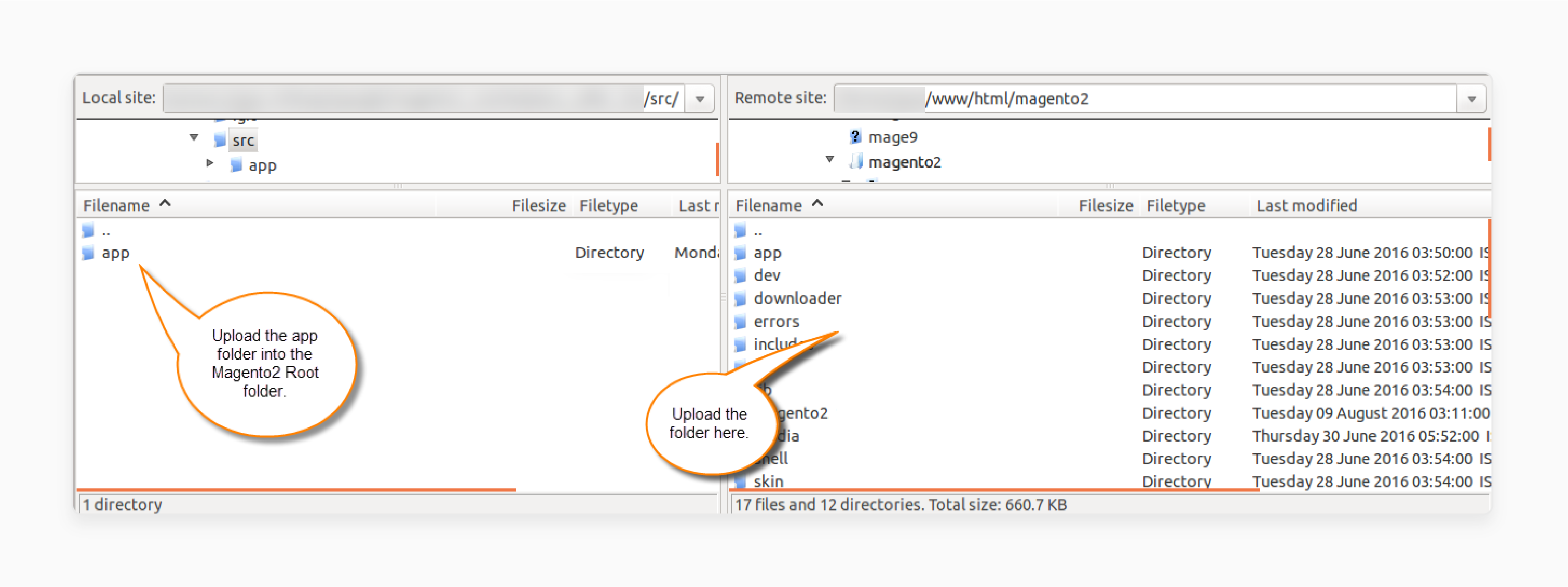Screen dimensions: 1568x587
Task: Select the app folder name in remote list
Action: point(768,253)
